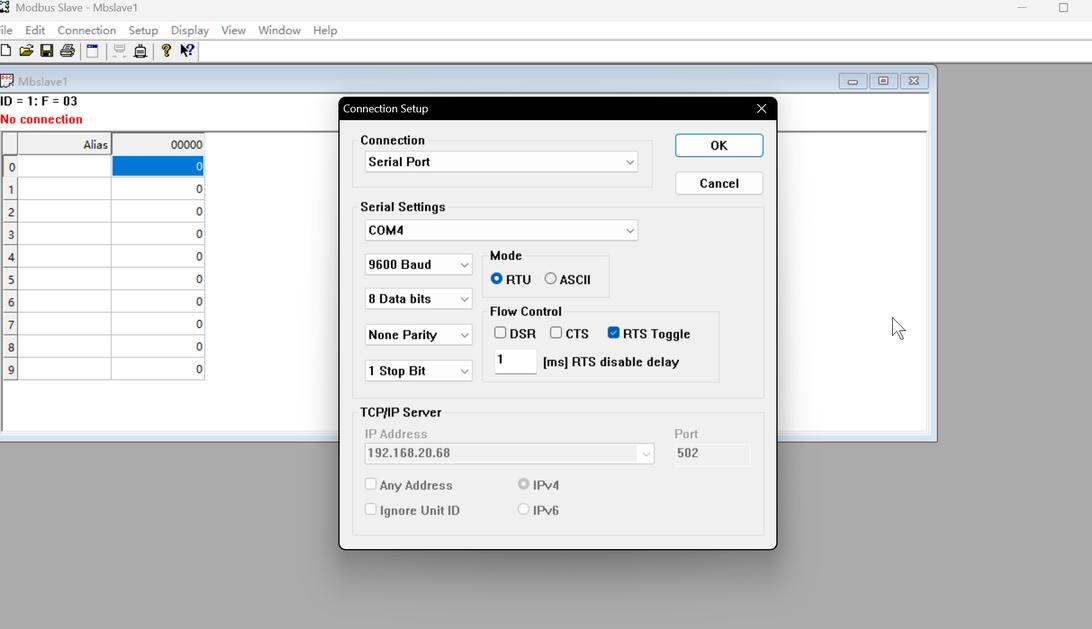This screenshot has height=629, width=1092.
Task: Click the slave definition window icon
Action: coord(92,51)
